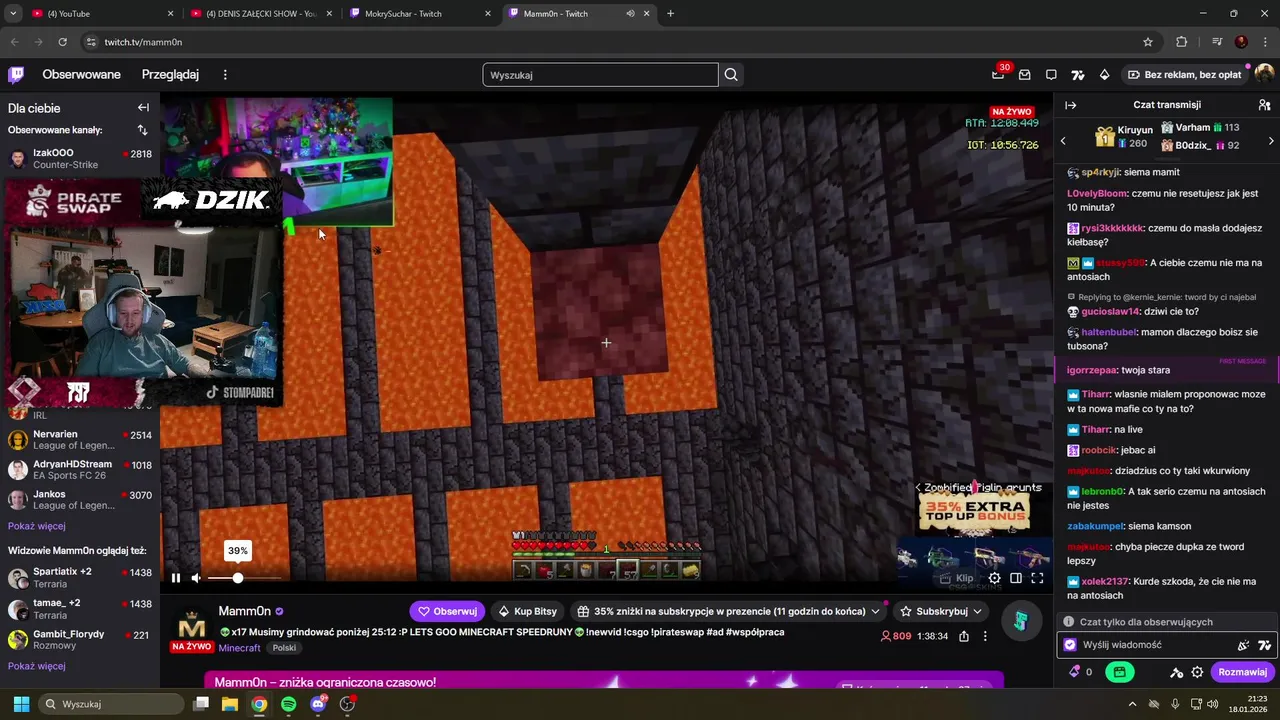The width and height of the screenshot is (1280, 720).
Task: Open the 7TV emote menu in chat input
Action: 1264,646
